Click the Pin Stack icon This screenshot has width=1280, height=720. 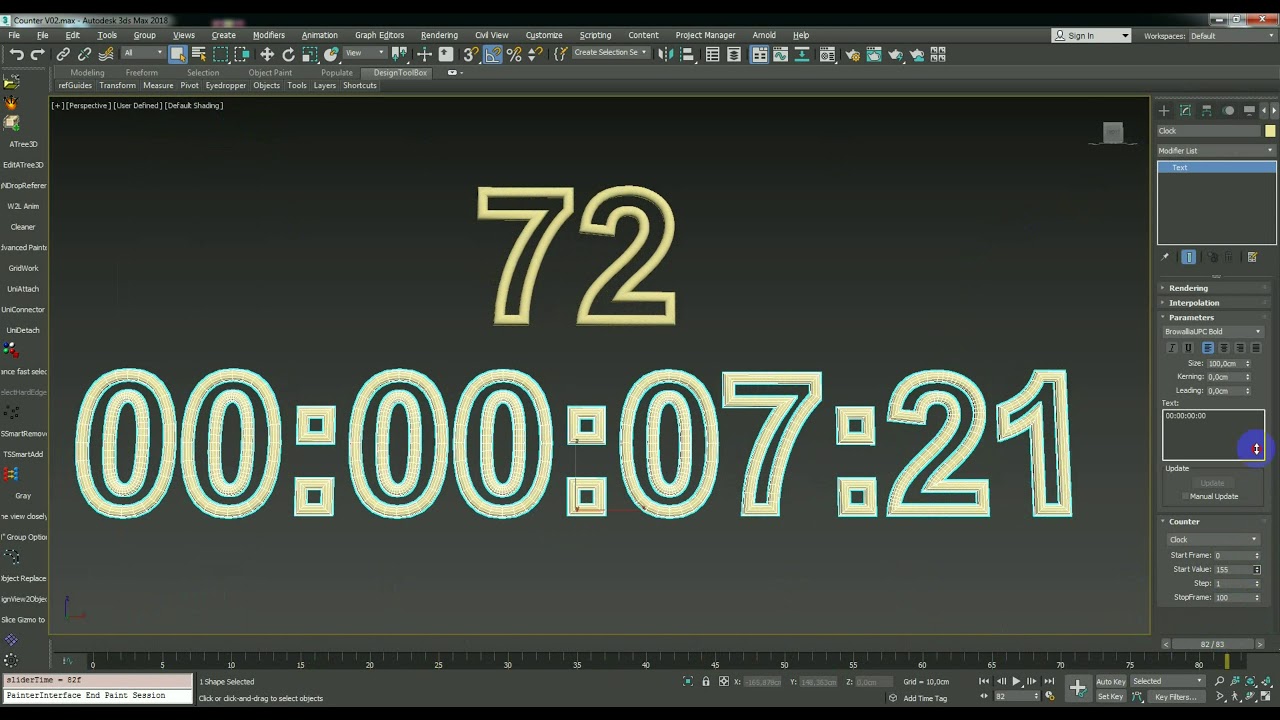pos(1165,257)
